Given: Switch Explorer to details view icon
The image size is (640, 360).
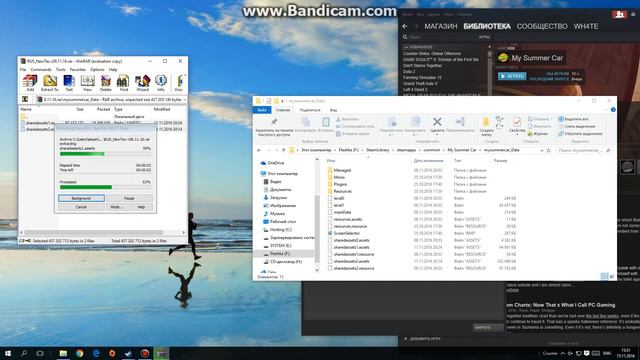Looking at the screenshot, I should click(x=604, y=276).
